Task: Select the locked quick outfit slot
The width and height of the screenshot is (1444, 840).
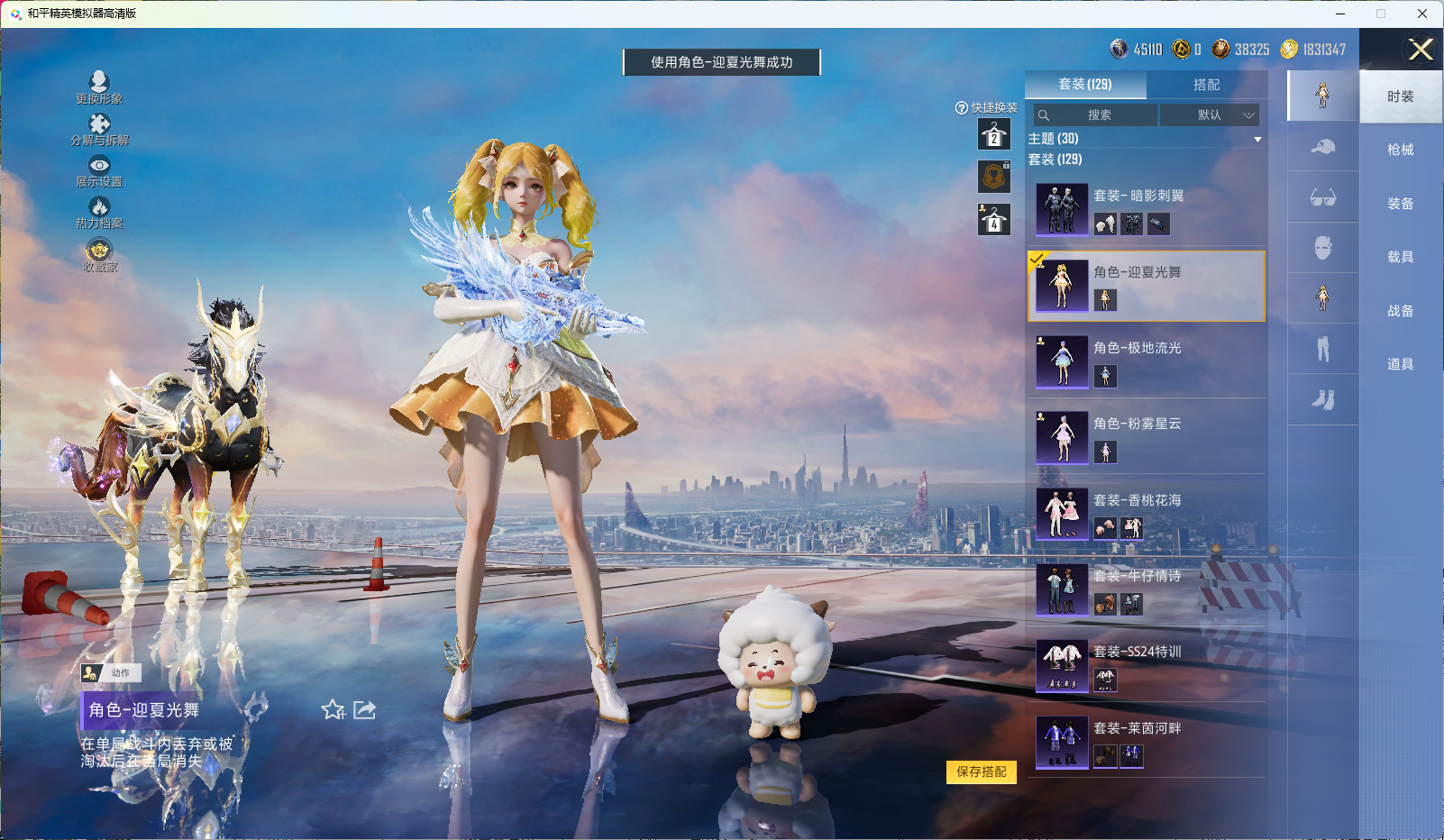Action: (994, 177)
